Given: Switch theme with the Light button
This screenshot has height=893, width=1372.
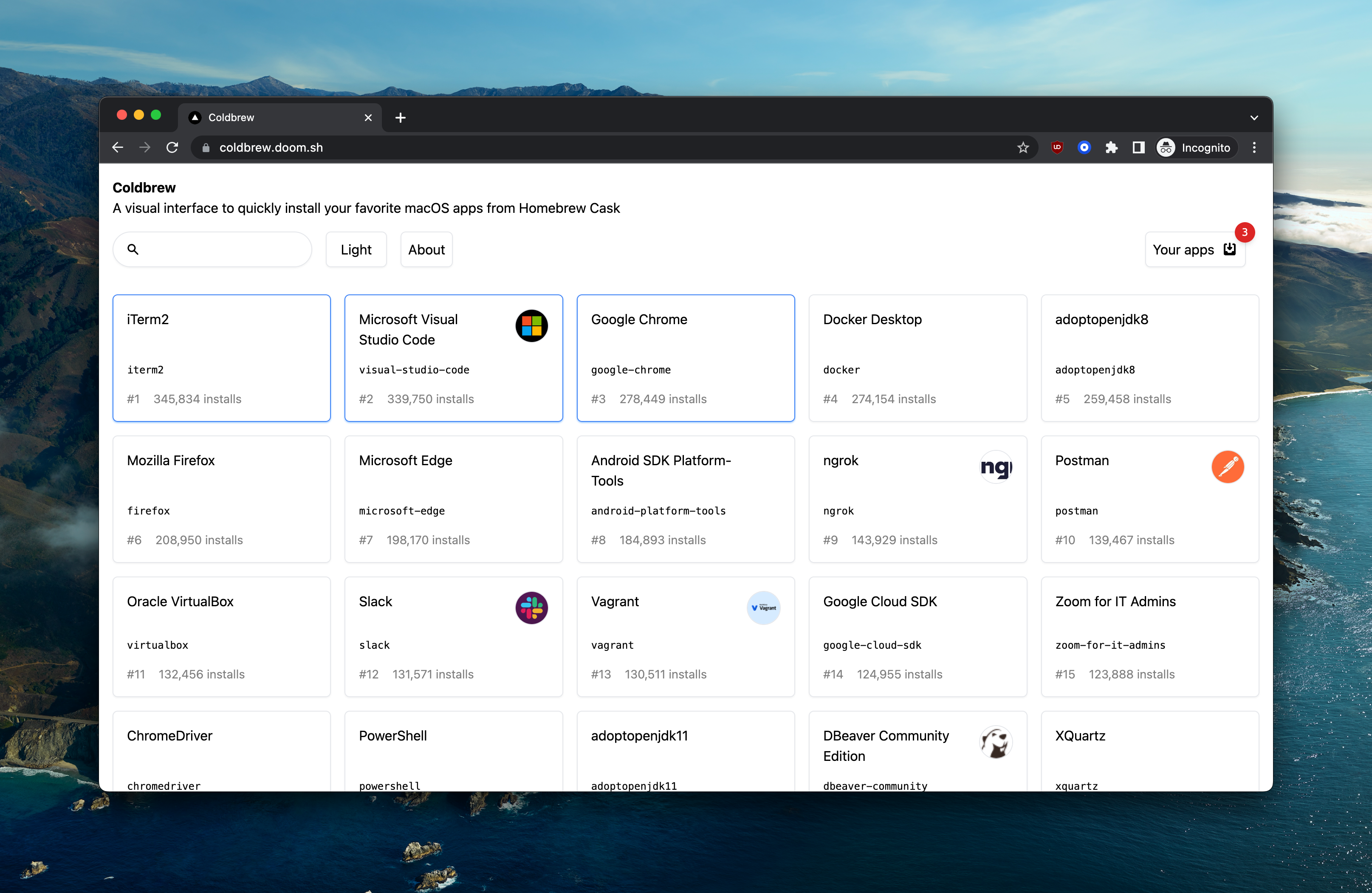Looking at the screenshot, I should click(356, 250).
